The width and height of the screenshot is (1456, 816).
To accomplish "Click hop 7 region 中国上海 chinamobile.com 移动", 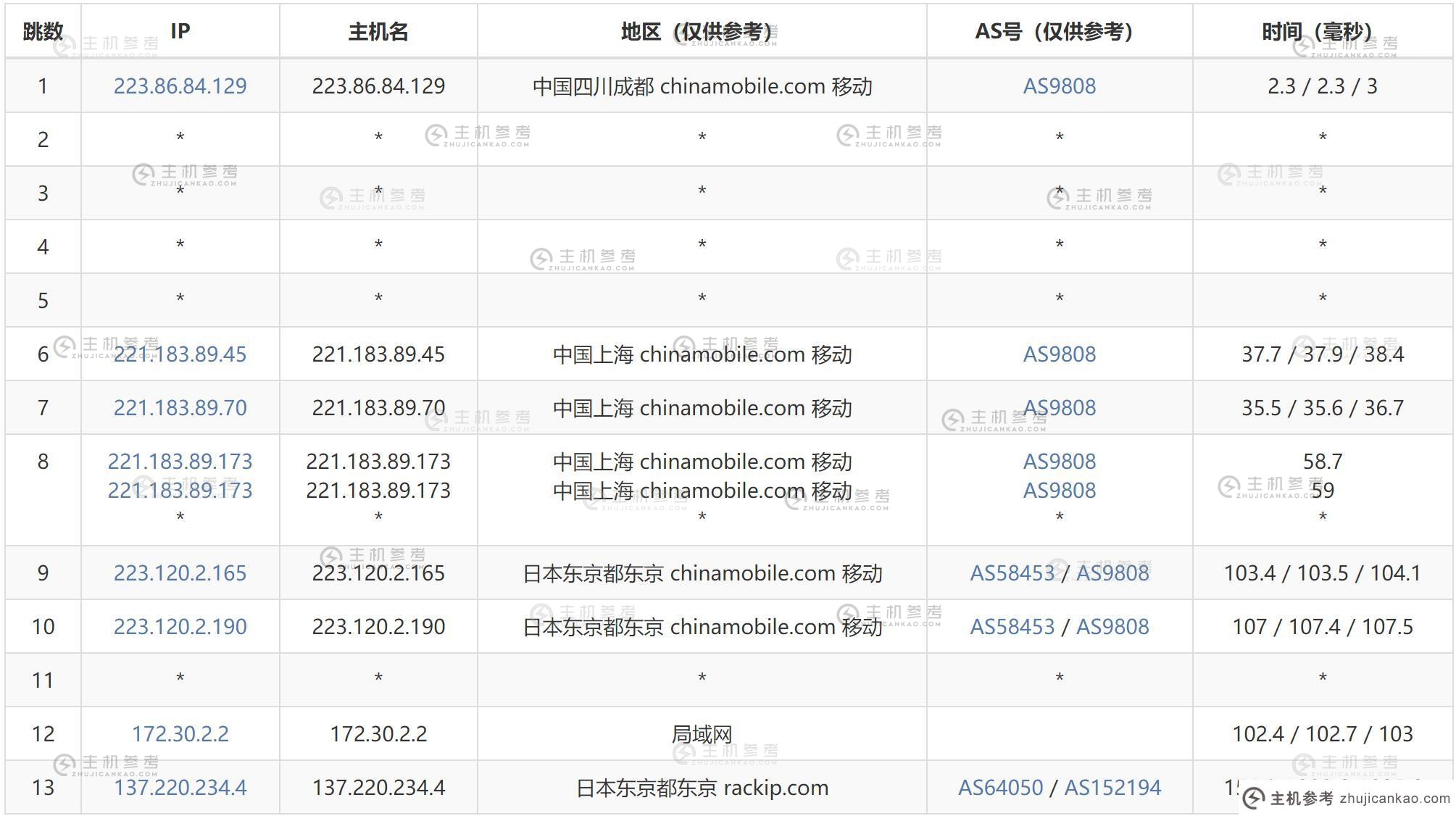I will (702, 409).
